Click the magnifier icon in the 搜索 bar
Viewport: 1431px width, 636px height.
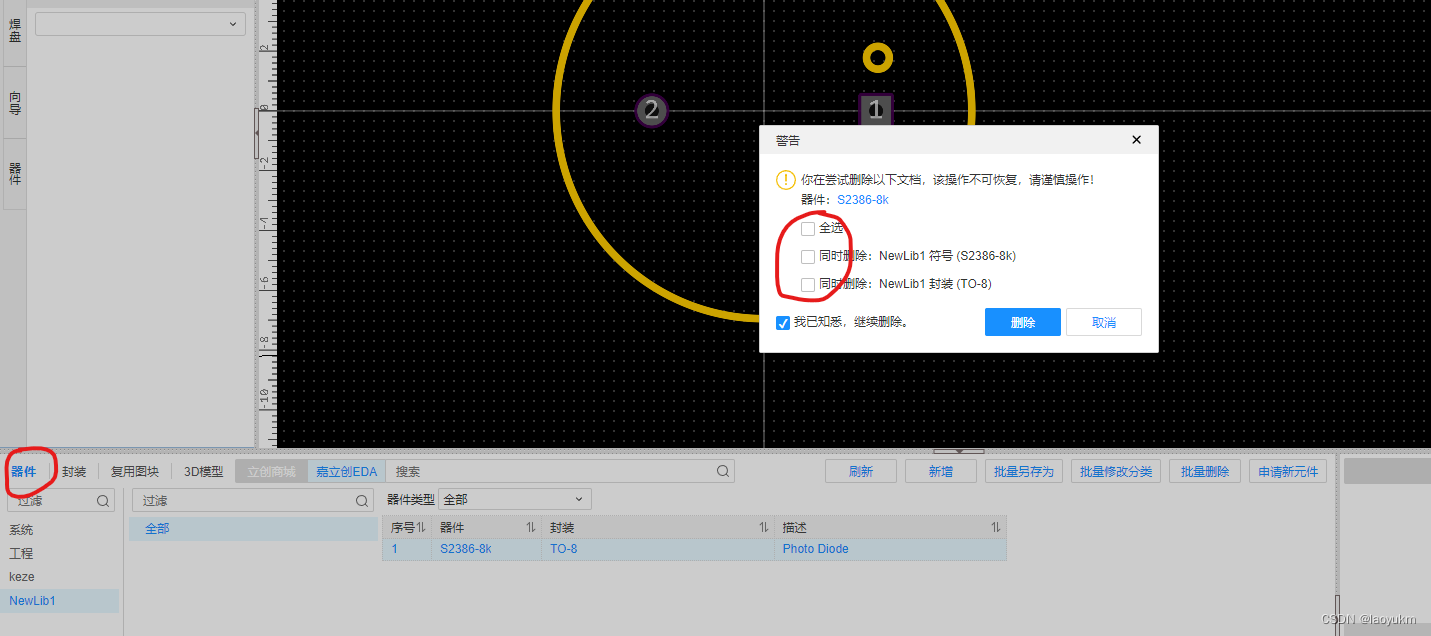[722, 470]
